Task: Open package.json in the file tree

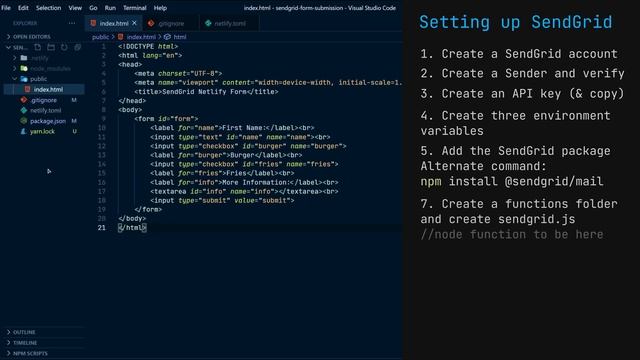Action: click(x=48, y=121)
